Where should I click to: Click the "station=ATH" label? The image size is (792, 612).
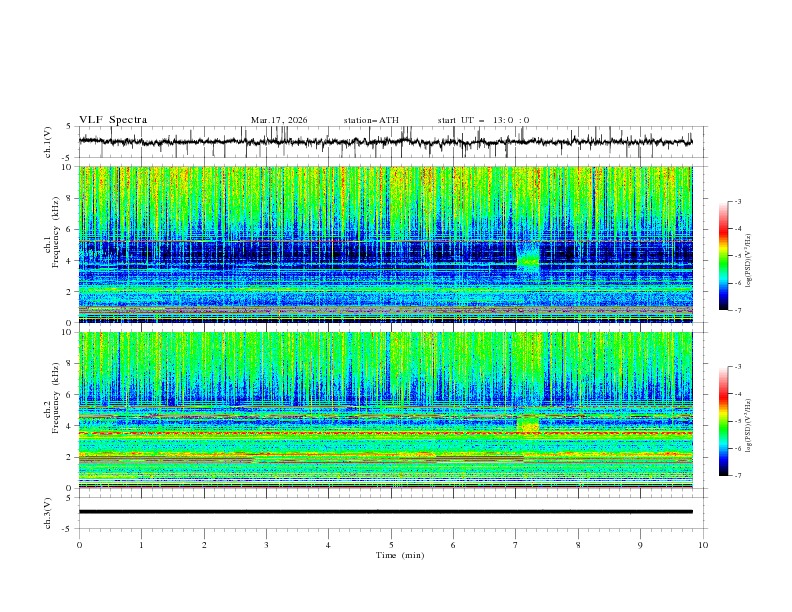click(x=371, y=120)
